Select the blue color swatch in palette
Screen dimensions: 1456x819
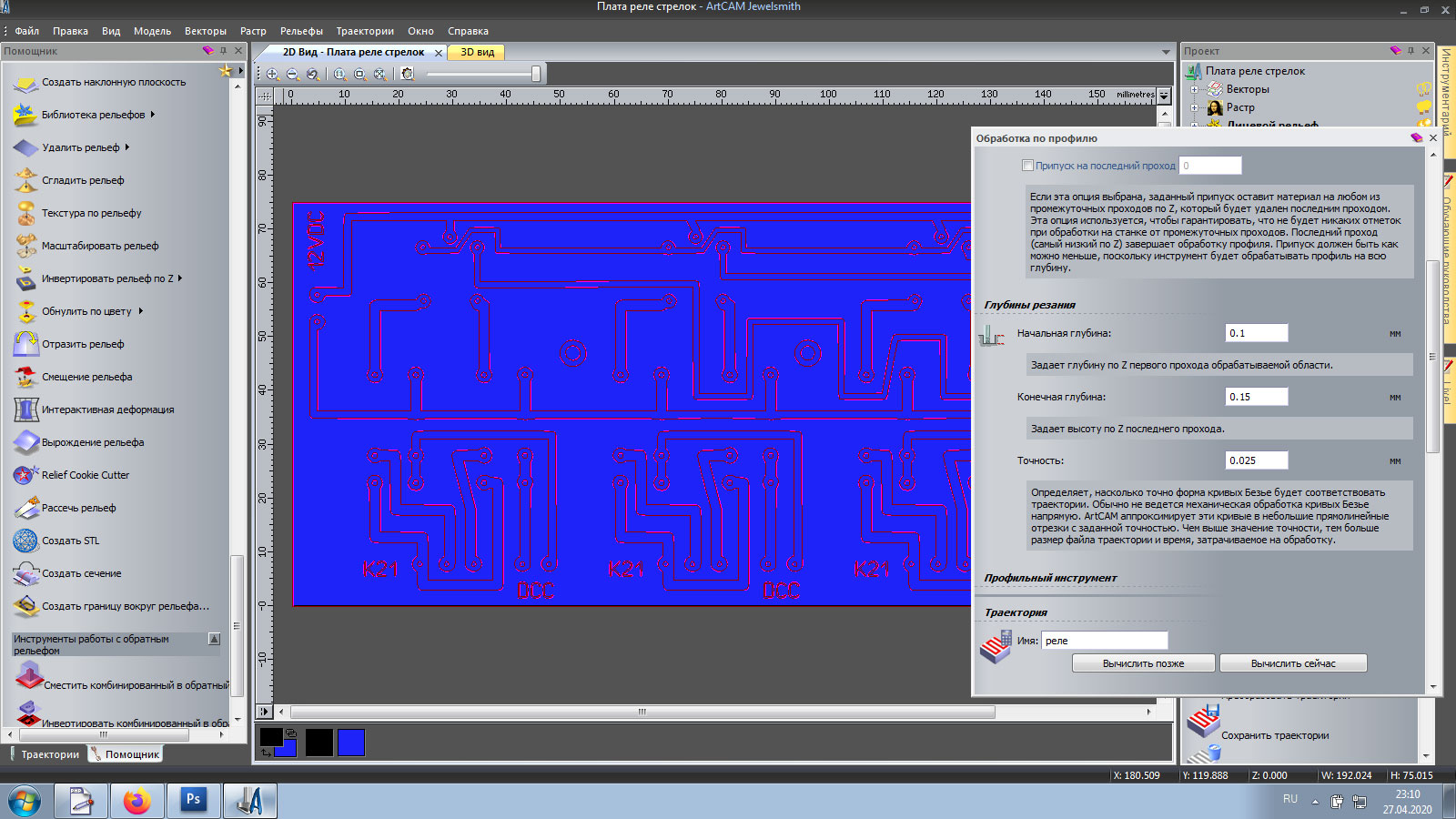click(351, 743)
